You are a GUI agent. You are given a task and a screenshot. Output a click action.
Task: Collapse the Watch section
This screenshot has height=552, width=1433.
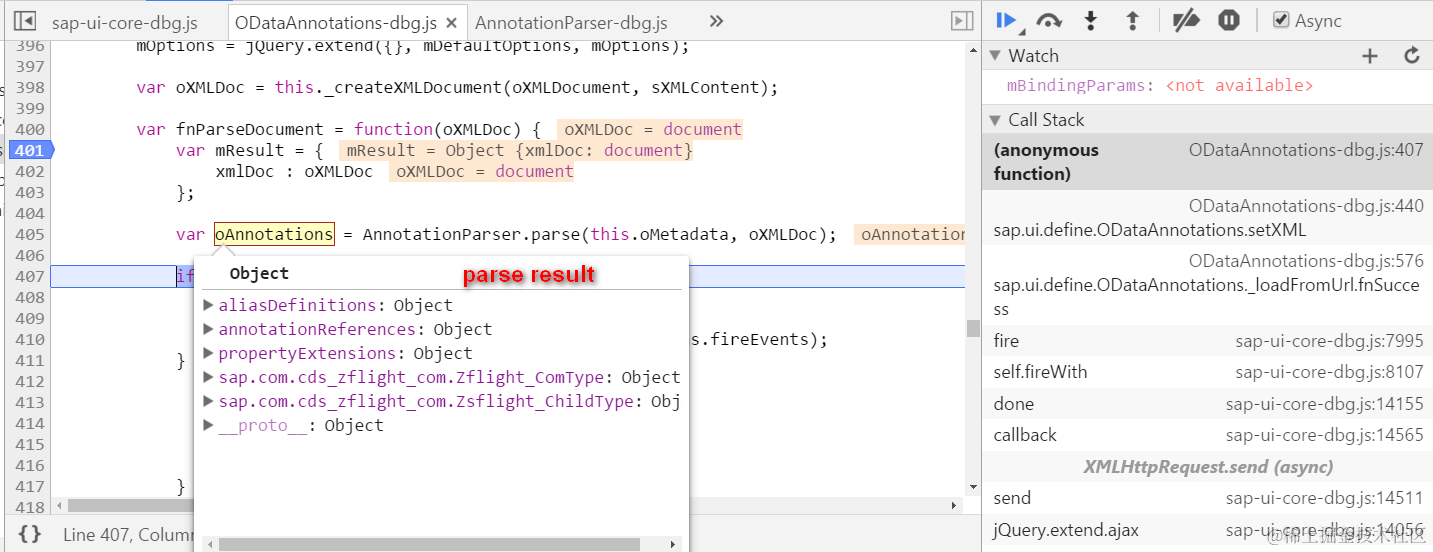995,56
